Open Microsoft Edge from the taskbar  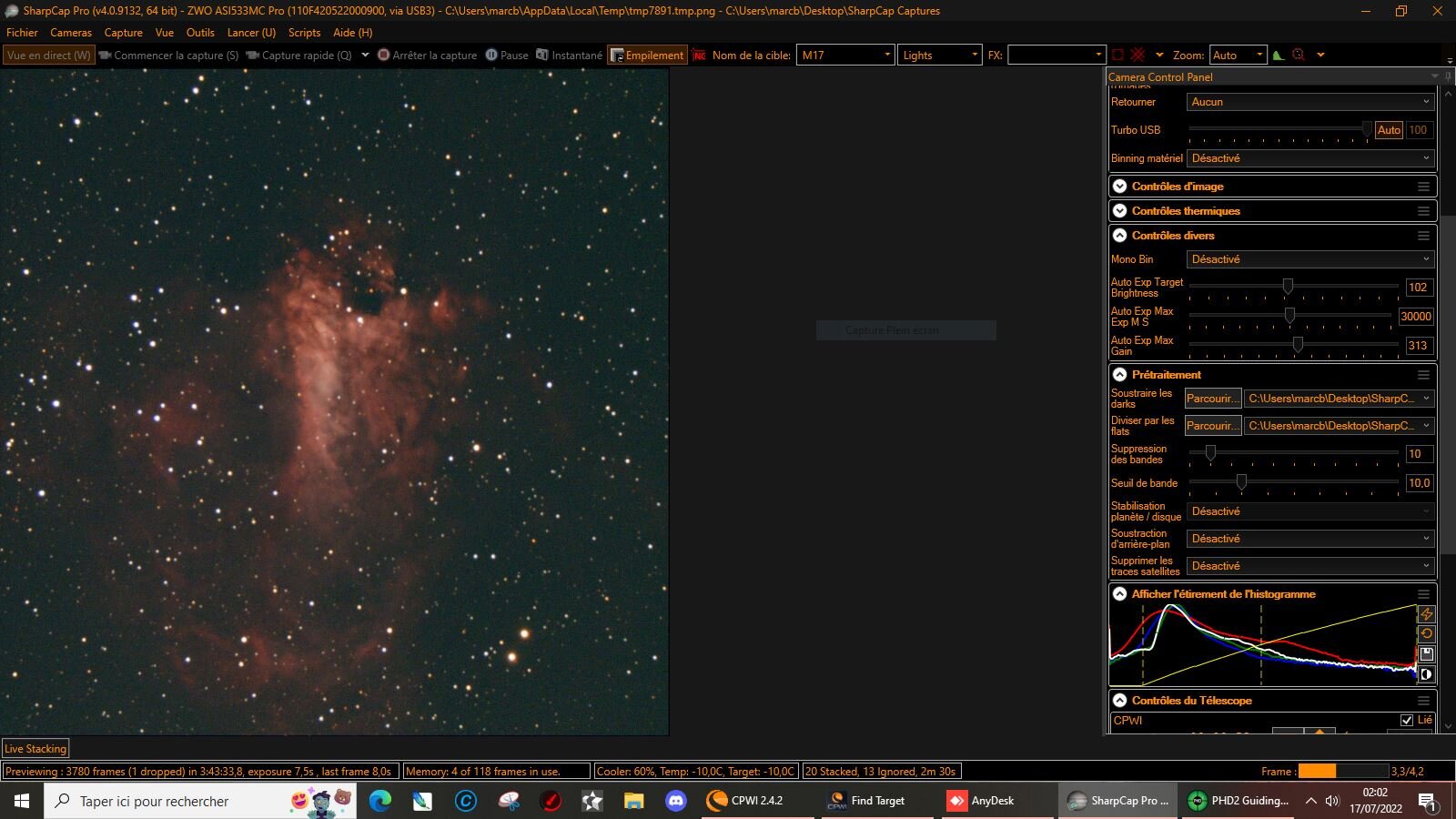pos(379,801)
